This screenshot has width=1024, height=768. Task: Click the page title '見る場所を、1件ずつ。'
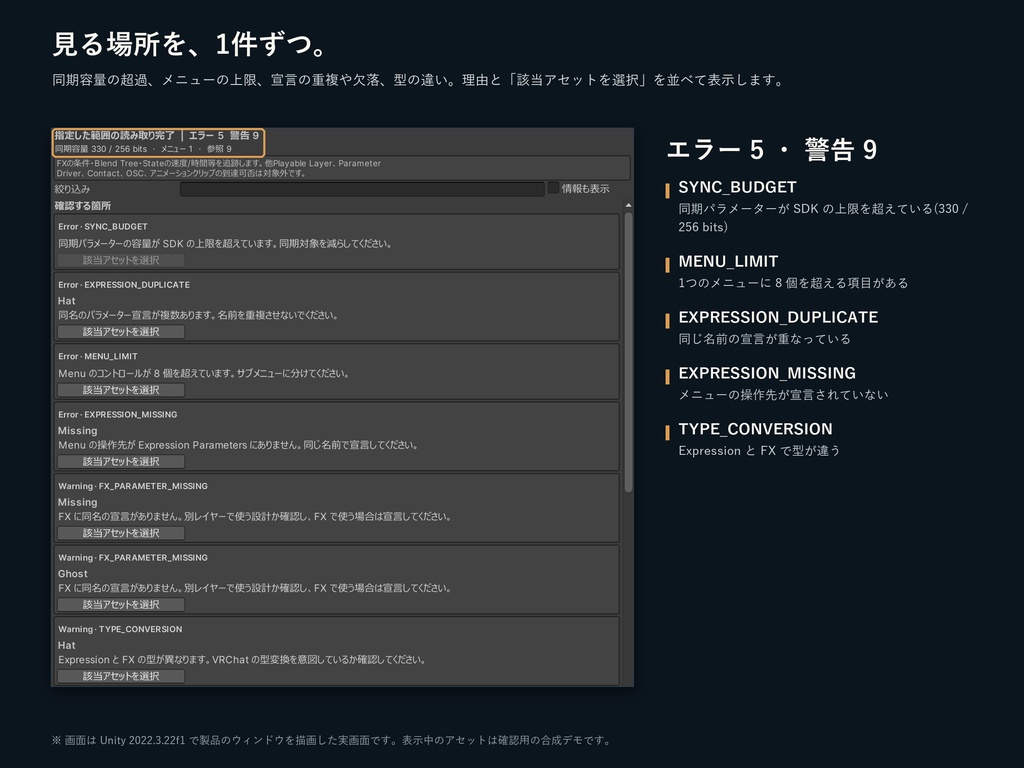(190, 44)
